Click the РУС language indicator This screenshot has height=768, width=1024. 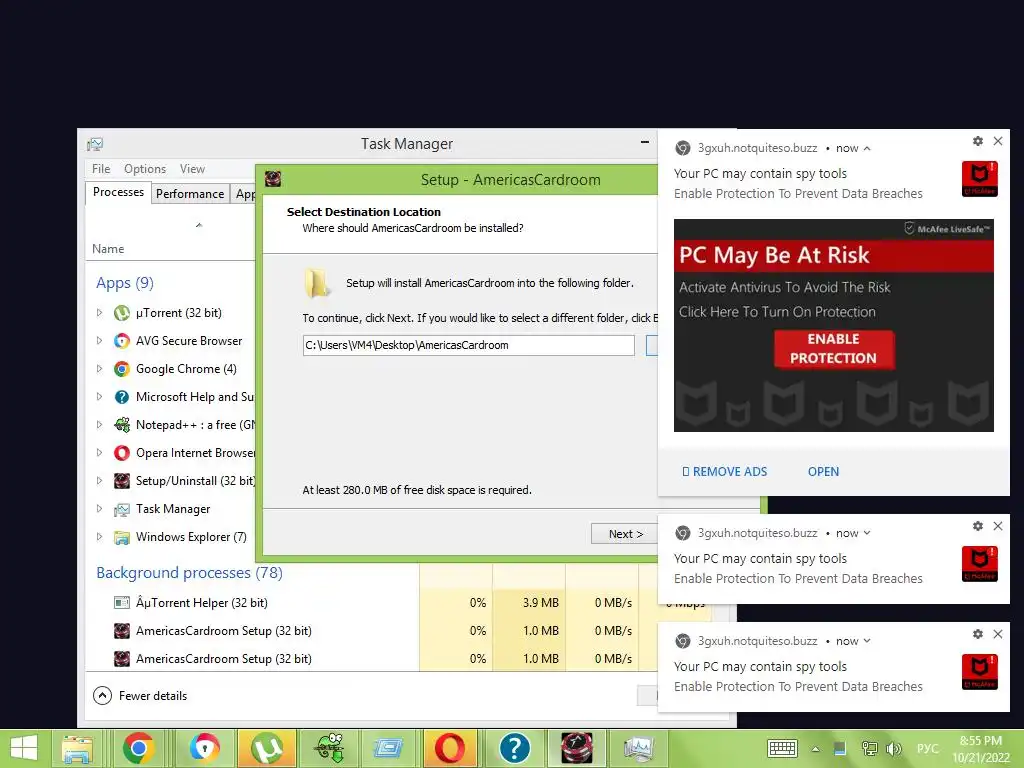pos(928,748)
